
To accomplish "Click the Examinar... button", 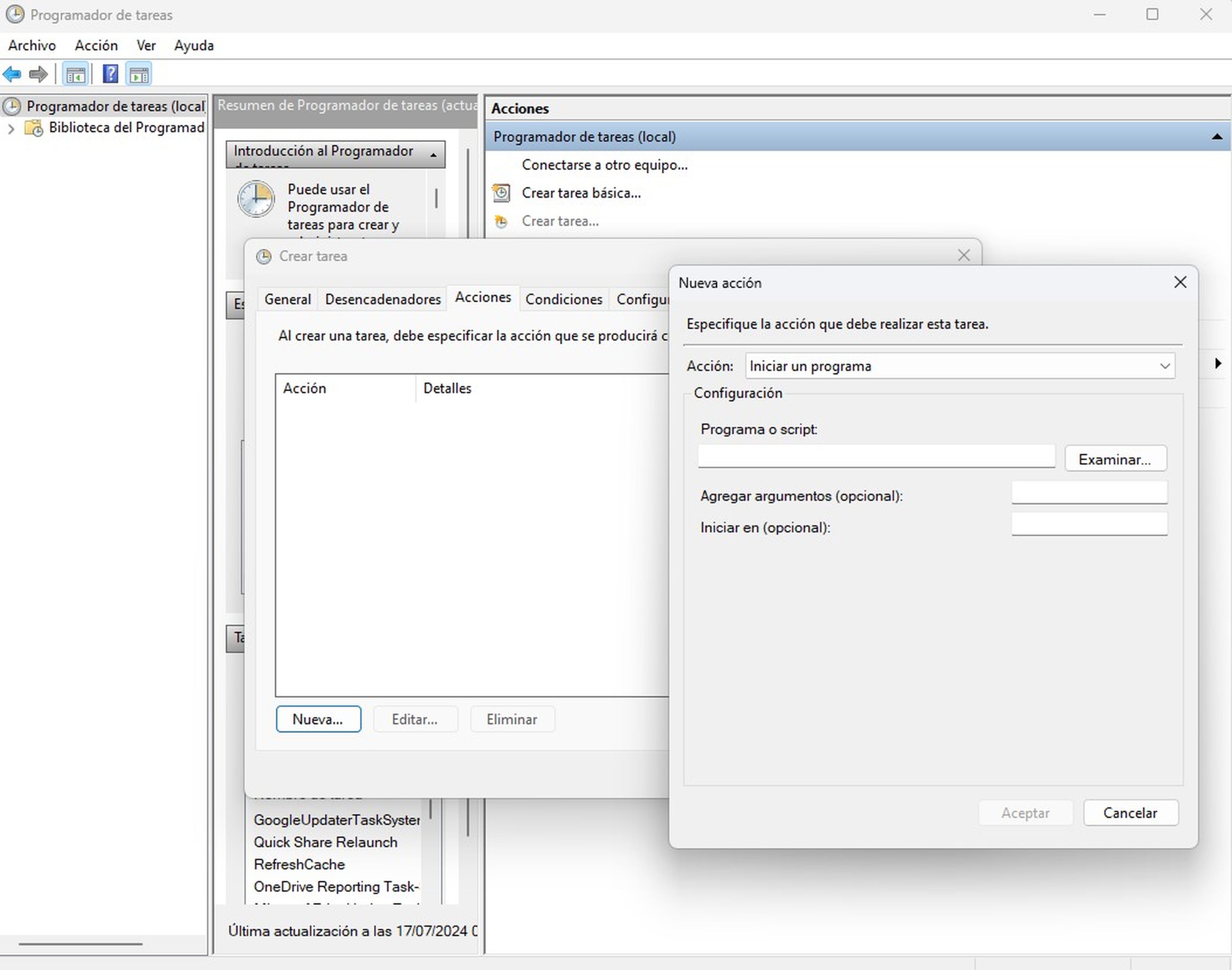I will pos(1115,459).
